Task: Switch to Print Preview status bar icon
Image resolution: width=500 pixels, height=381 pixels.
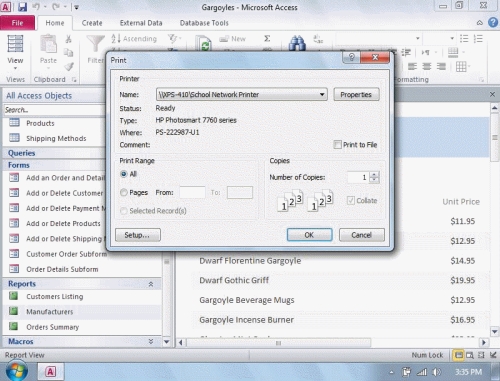Action: point(470,355)
